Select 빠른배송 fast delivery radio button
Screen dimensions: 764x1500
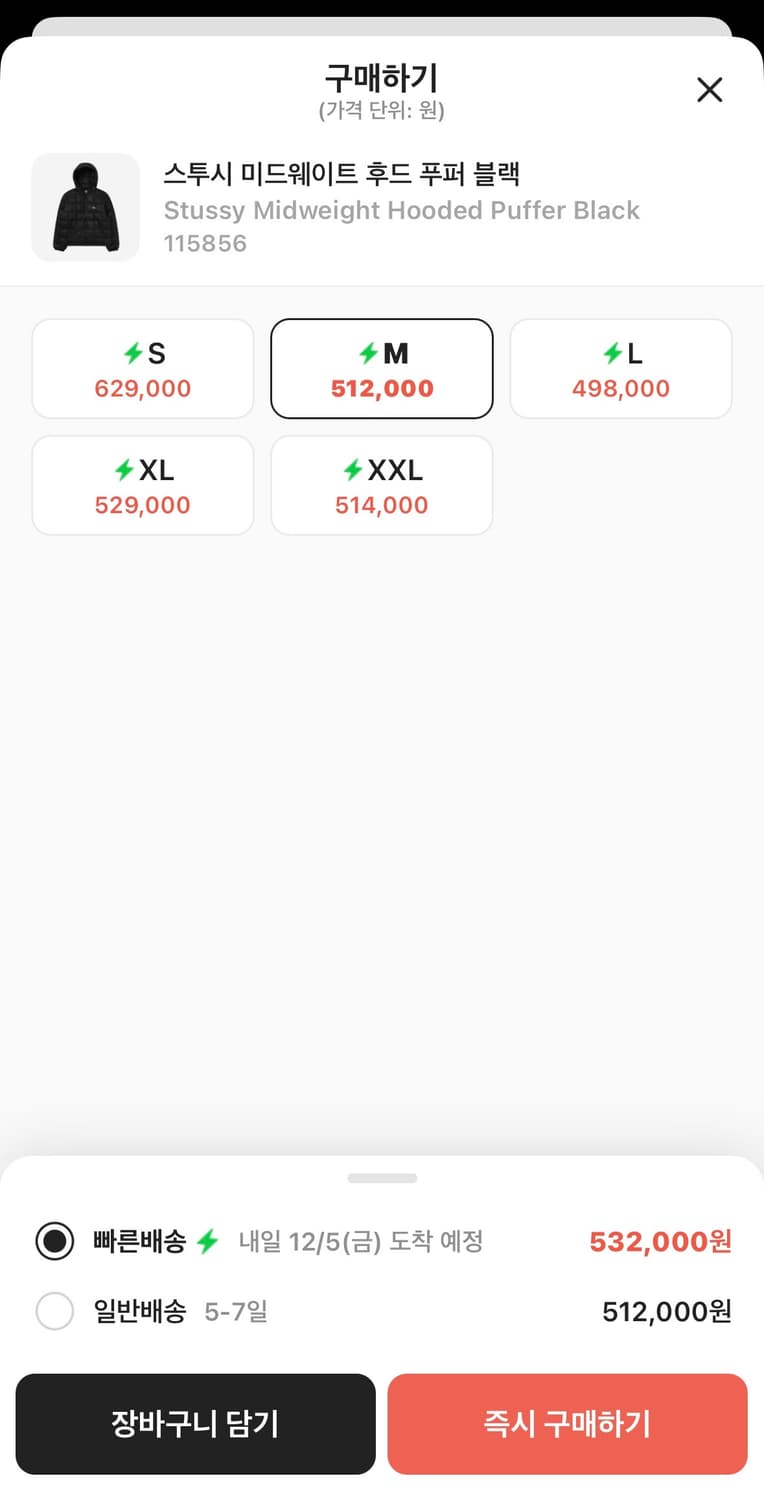[x=55, y=1242]
